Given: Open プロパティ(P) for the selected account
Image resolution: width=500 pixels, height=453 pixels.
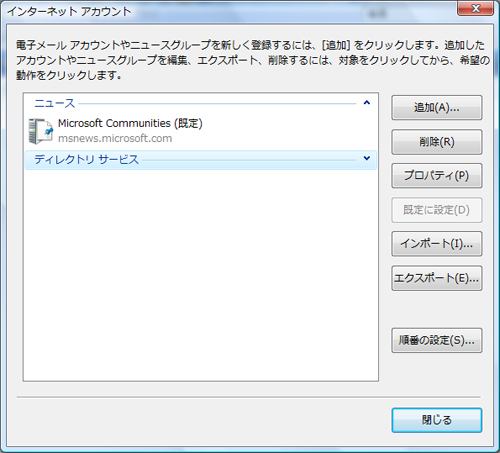Looking at the screenshot, I should [437, 176].
